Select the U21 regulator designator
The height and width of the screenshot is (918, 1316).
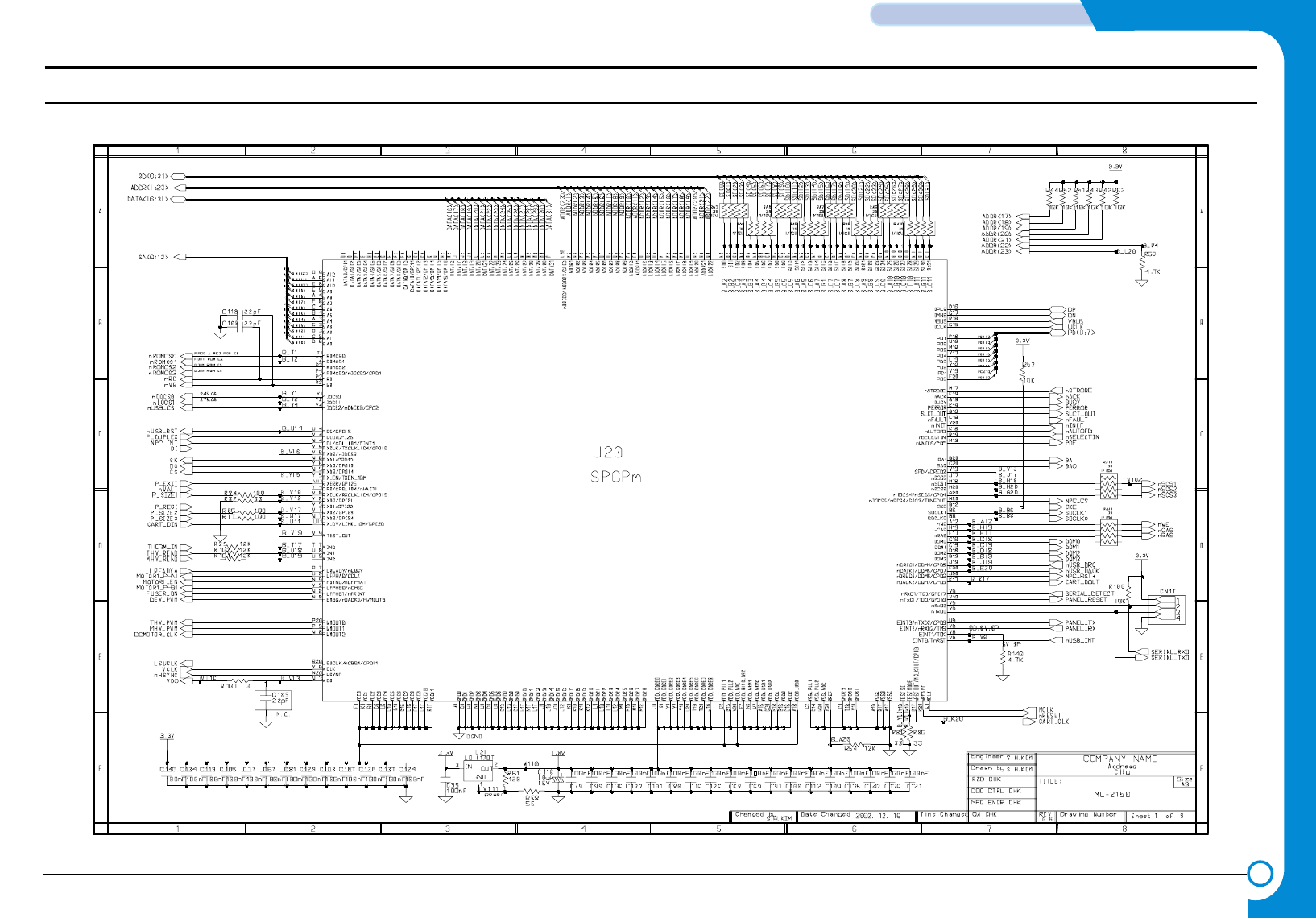[482, 753]
